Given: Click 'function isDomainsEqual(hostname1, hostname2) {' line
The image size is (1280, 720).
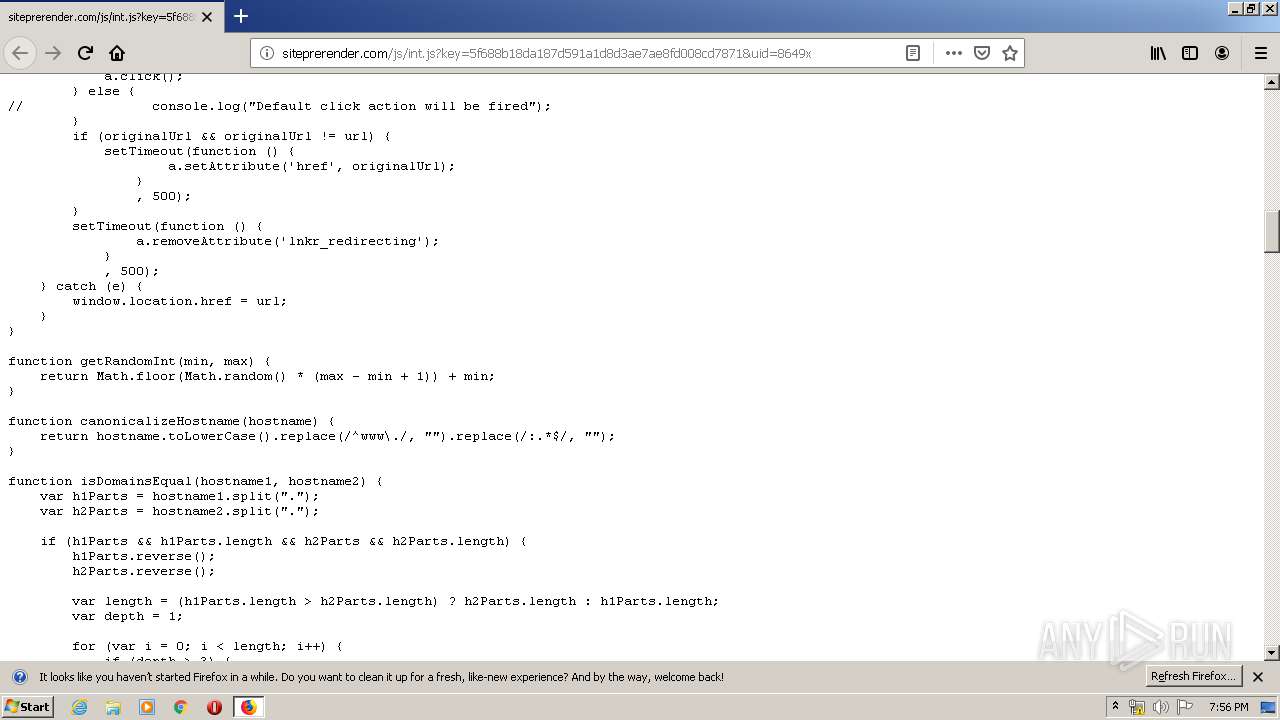Looking at the screenshot, I should pos(195,481).
